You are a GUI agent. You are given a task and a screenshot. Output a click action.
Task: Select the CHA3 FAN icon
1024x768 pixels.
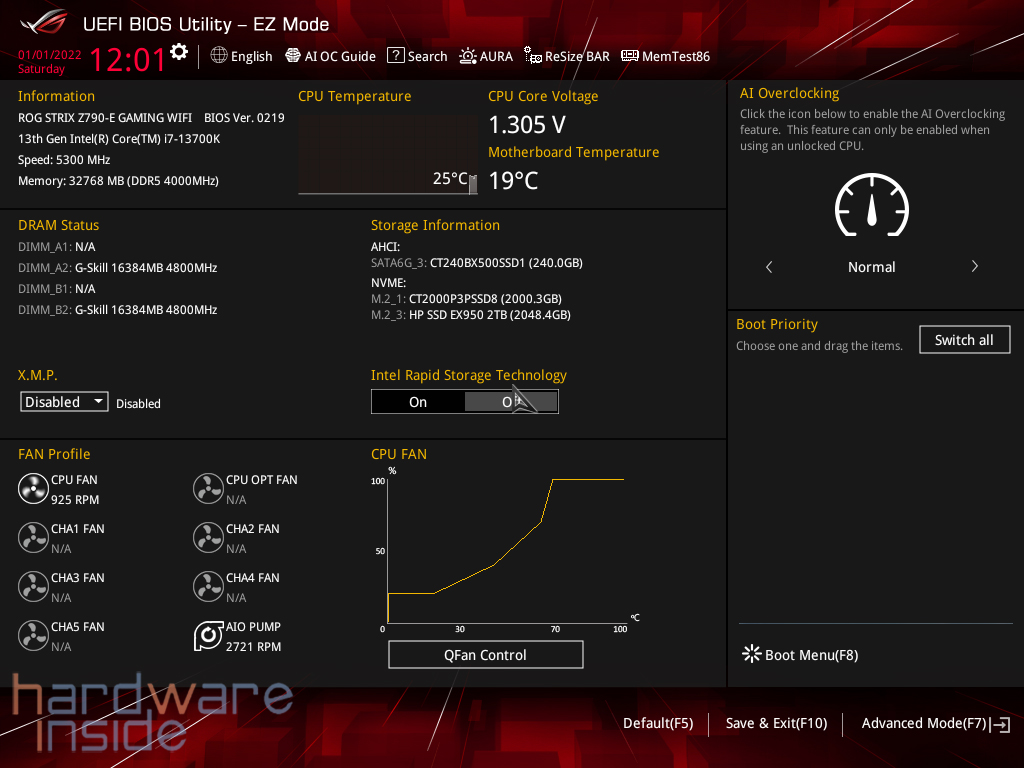point(33,586)
